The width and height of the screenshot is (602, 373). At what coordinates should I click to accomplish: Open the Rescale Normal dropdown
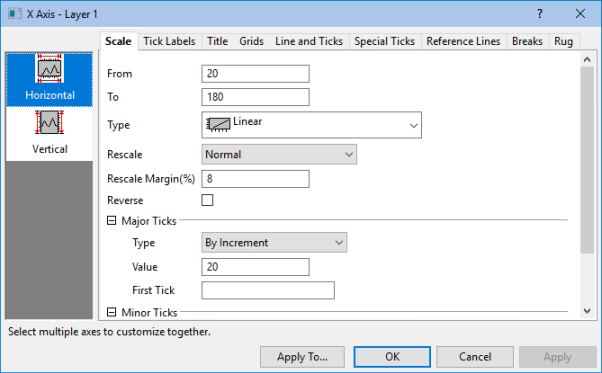(279, 154)
